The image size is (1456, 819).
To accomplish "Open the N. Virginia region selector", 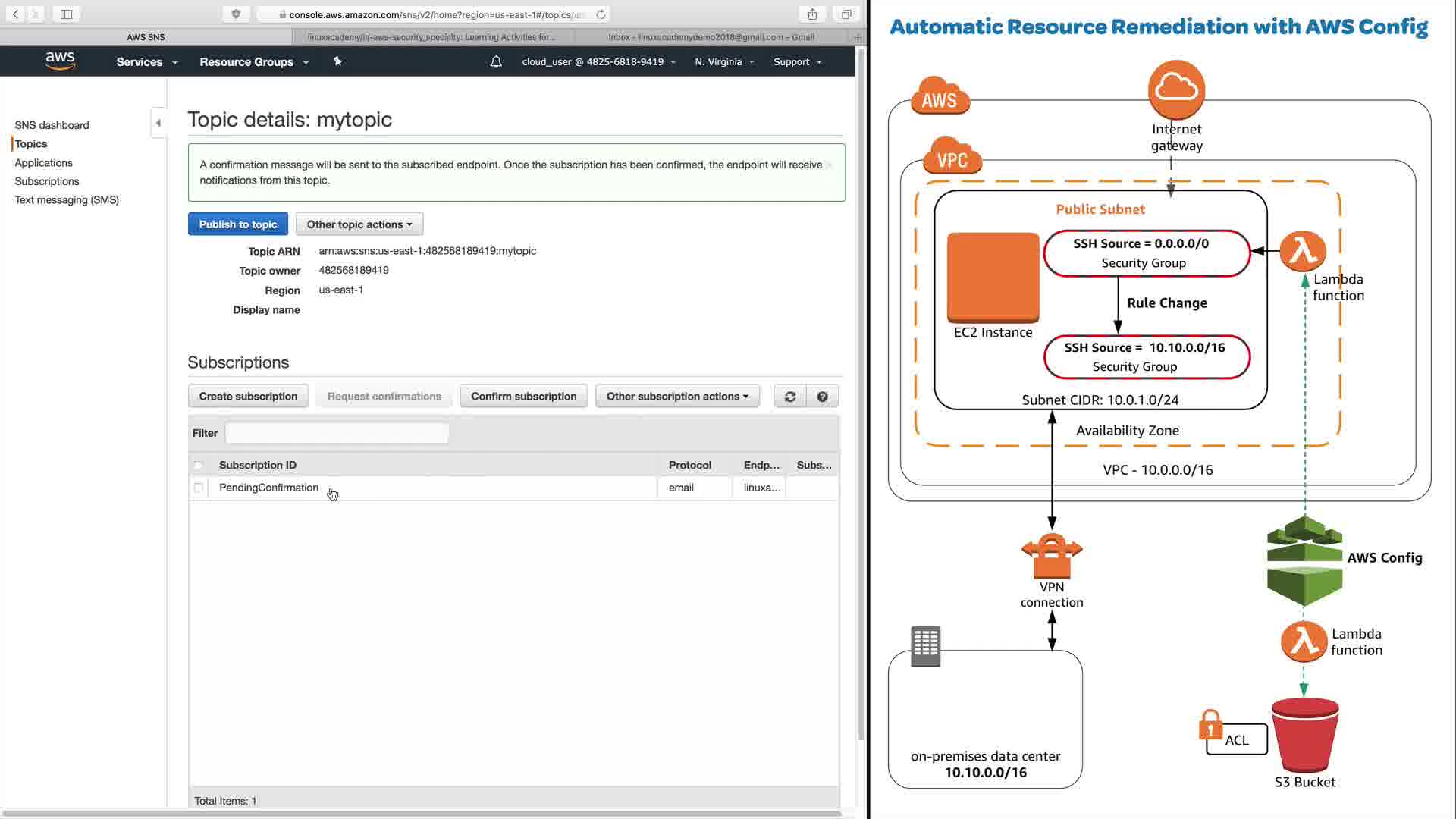I will point(723,61).
